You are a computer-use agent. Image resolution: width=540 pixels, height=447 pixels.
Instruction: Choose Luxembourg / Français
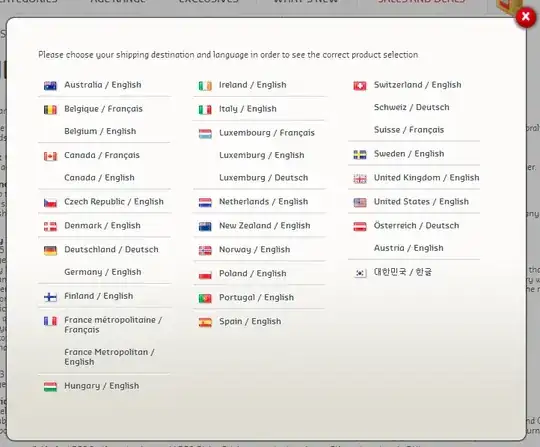(267, 133)
